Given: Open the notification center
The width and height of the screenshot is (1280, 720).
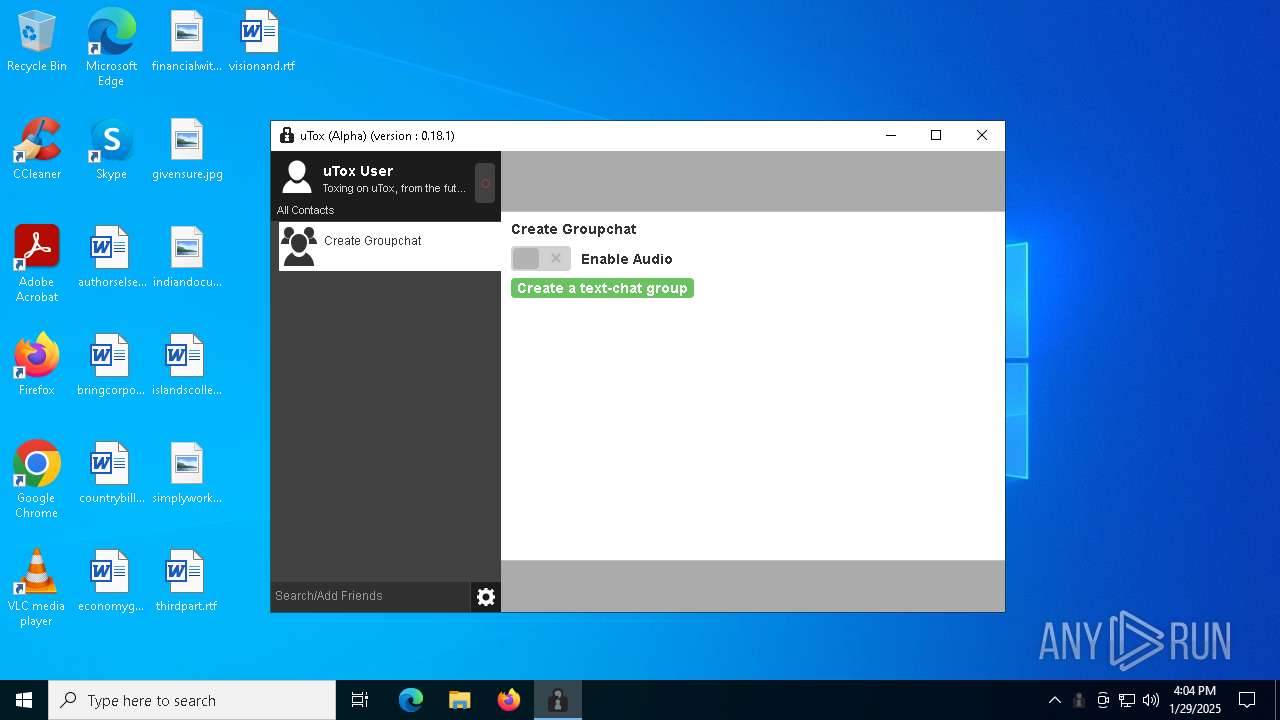Looking at the screenshot, I should click(x=1247, y=700).
